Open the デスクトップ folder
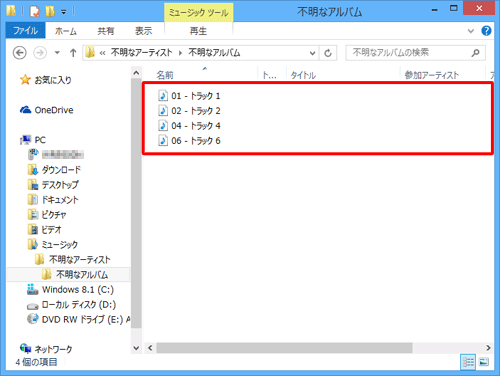Screen dimensions: 500x376 (x=60, y=185)
